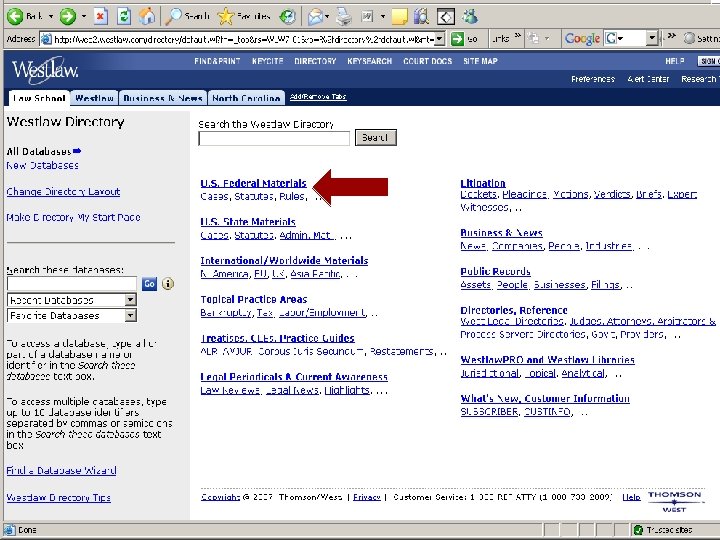Image resolution: width=720 pixels, height=540 pixels.
Task: Click the green Go arrow beside address bar
Action: pos(457,39)
